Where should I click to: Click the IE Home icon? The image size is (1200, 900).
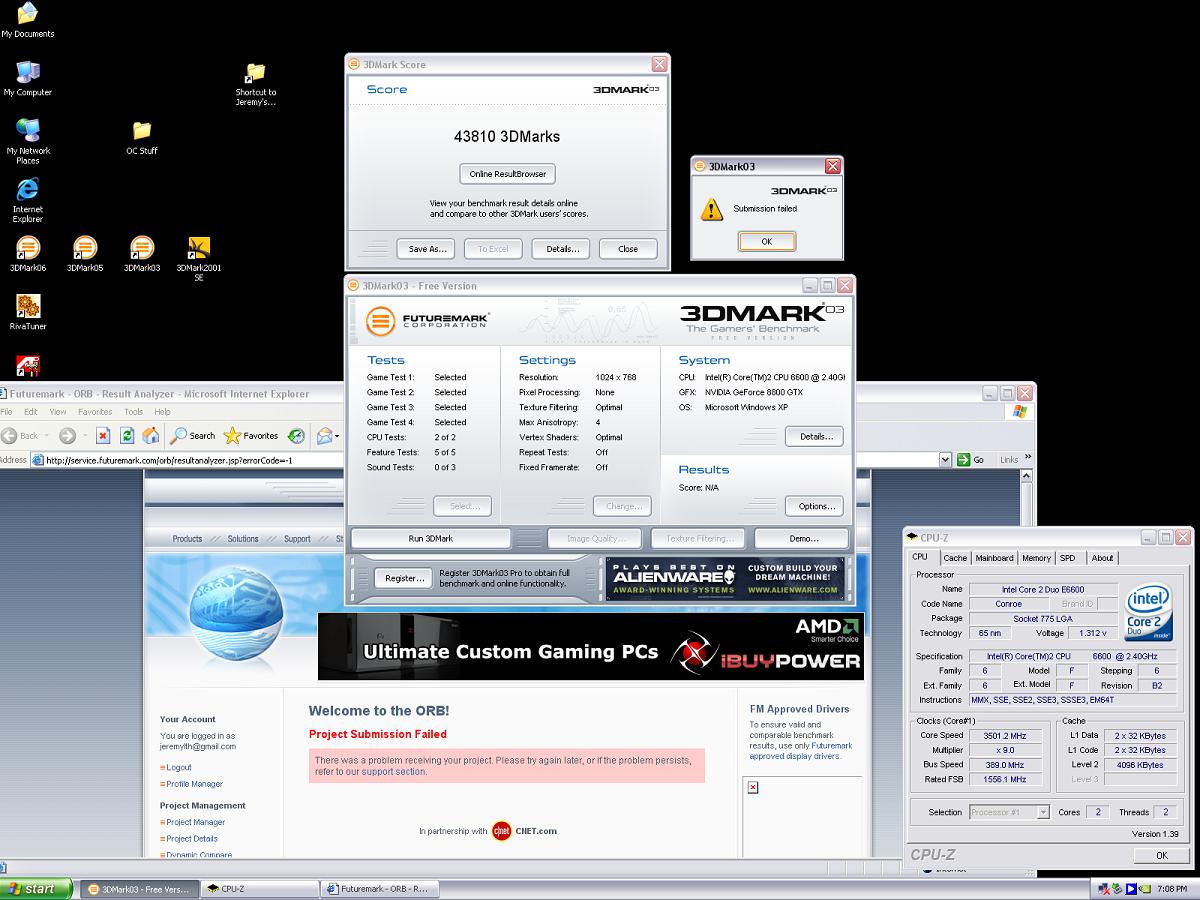(151, 435)
